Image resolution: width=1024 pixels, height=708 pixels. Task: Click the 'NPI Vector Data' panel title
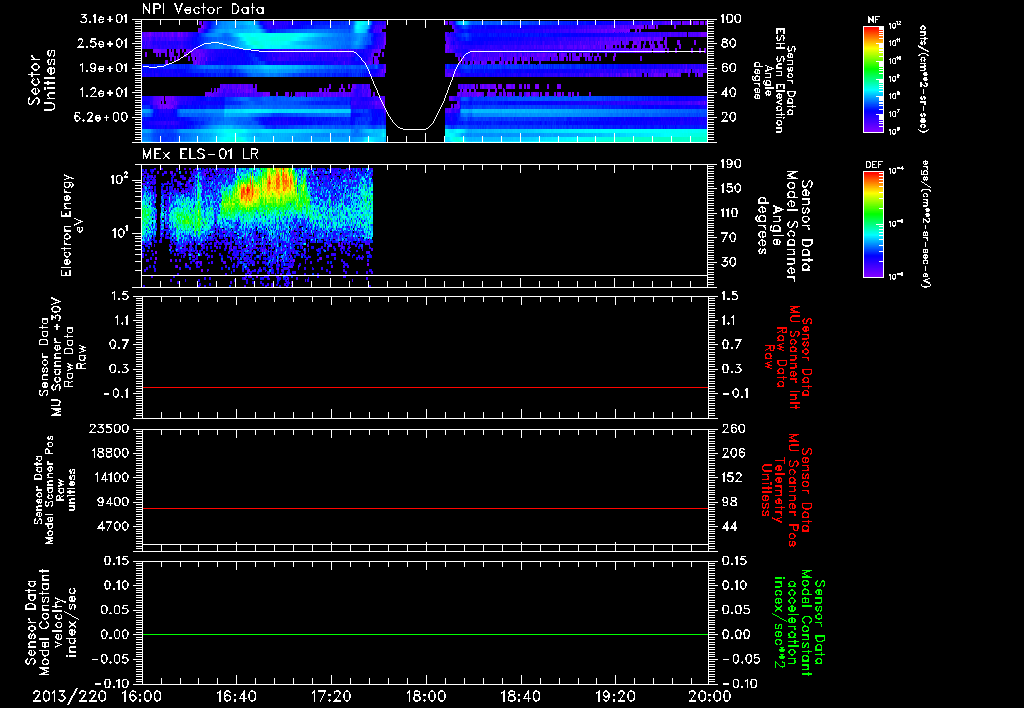203,9
